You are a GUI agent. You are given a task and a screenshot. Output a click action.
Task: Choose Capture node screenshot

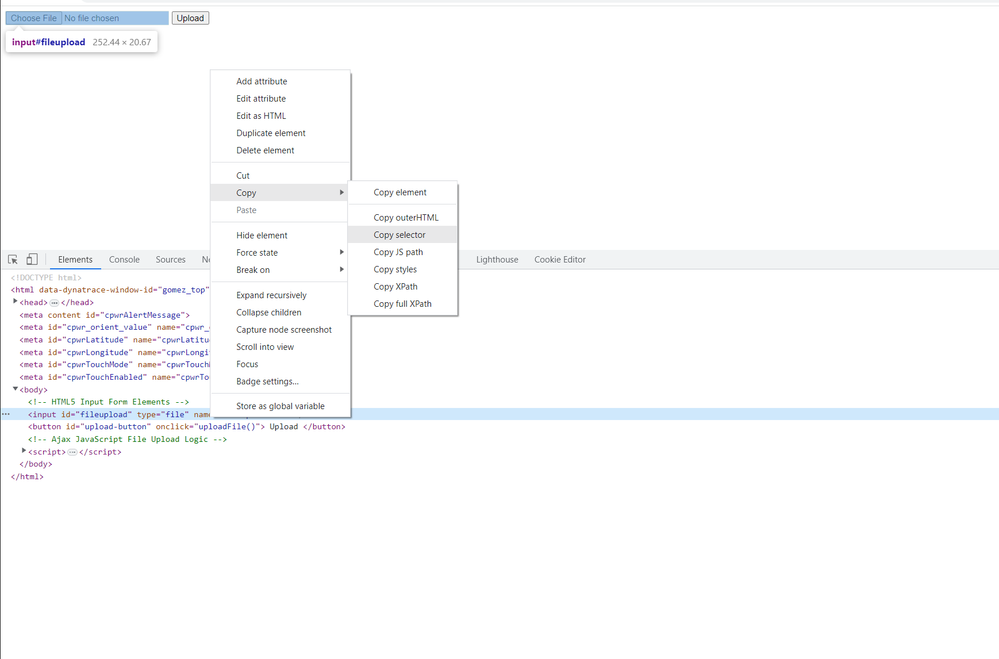coord(284,330)
